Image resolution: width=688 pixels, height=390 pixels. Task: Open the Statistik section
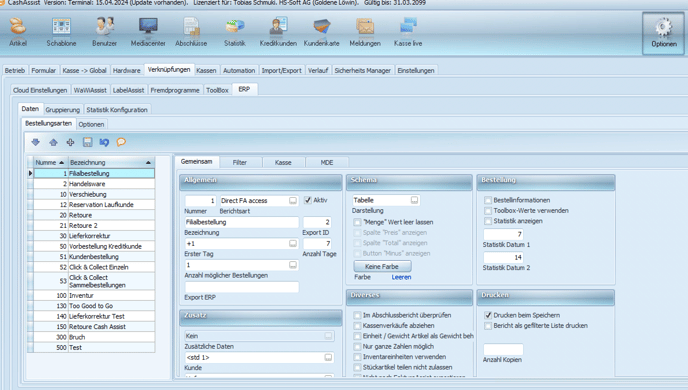coord(235,32)
